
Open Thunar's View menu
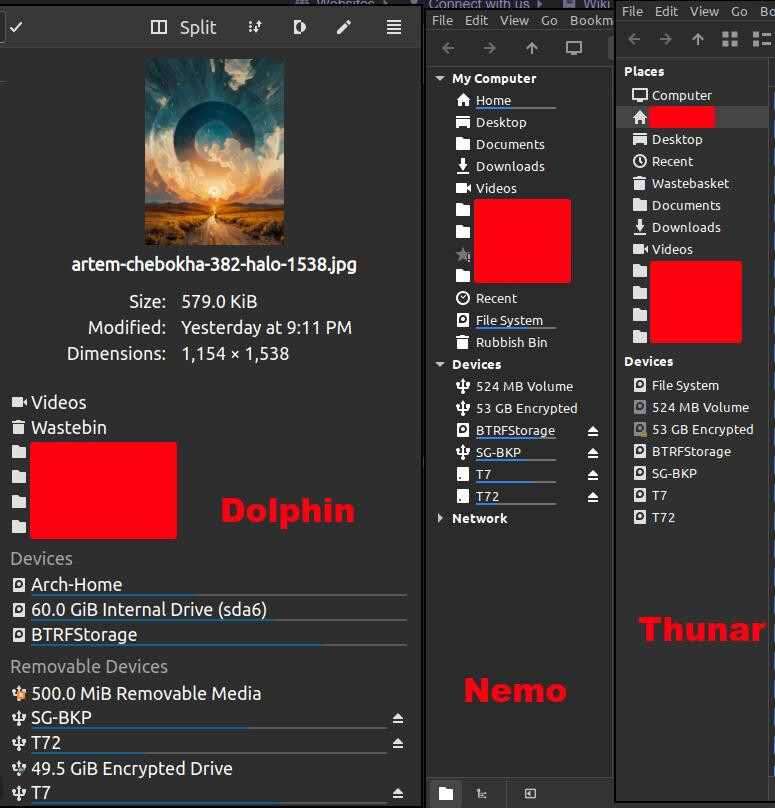[704, 11]
